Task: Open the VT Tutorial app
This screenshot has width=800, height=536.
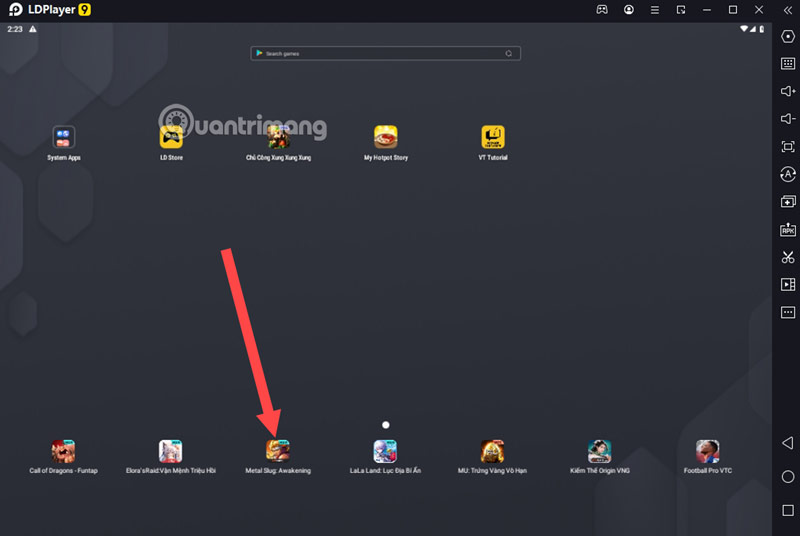Action: pyautogui.click(x=493, y=137)
